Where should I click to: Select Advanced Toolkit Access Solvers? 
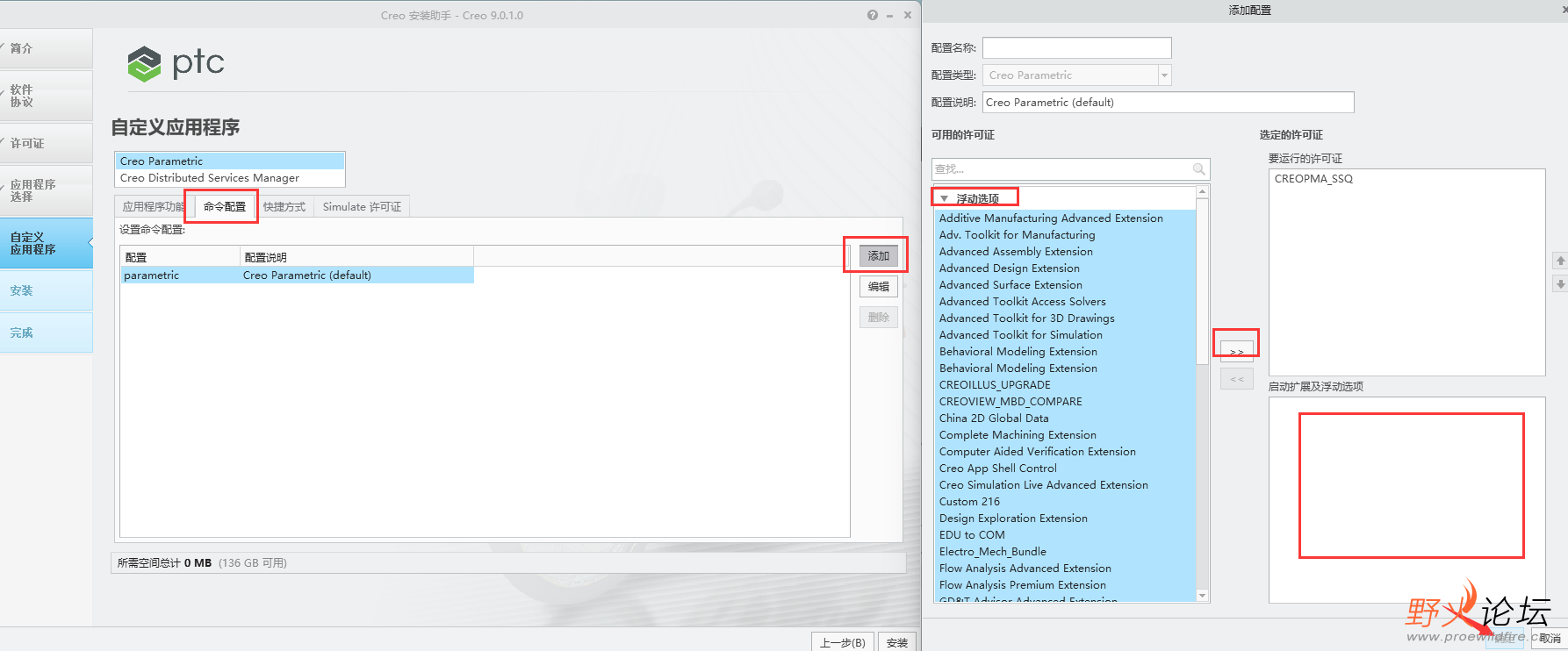pos(1064,302)
